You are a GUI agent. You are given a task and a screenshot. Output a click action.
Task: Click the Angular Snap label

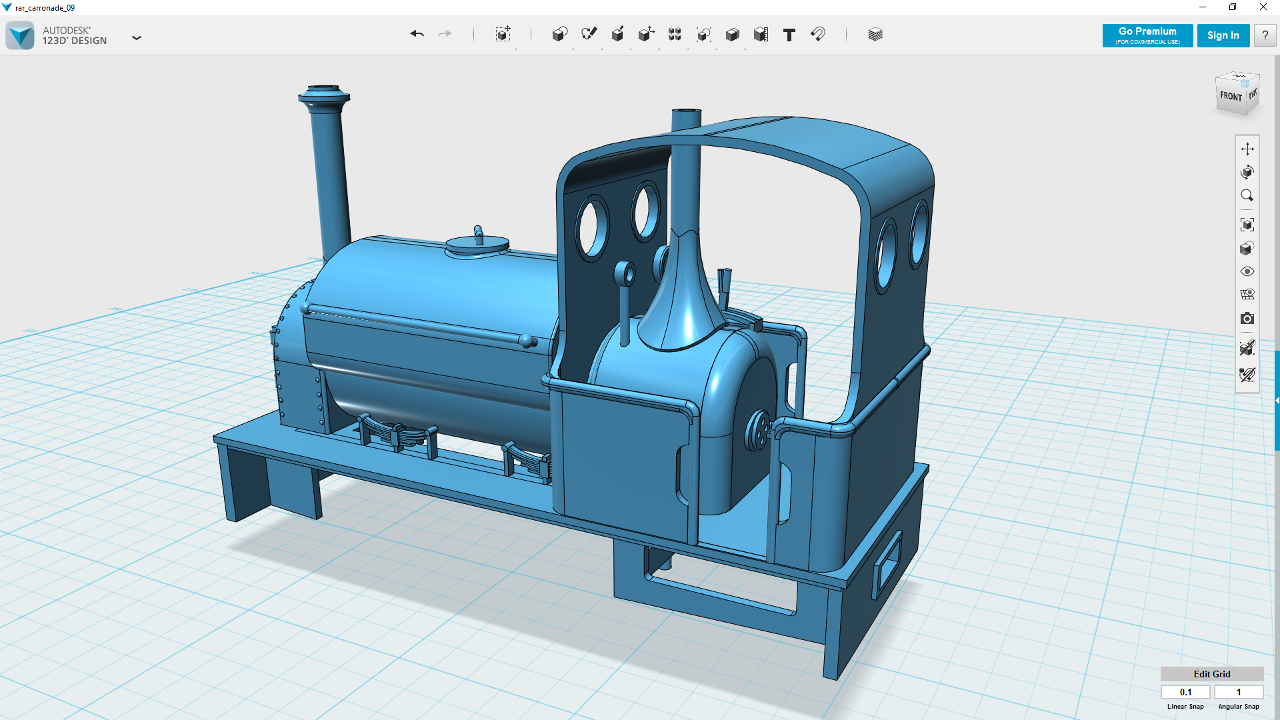[1239, 707]
